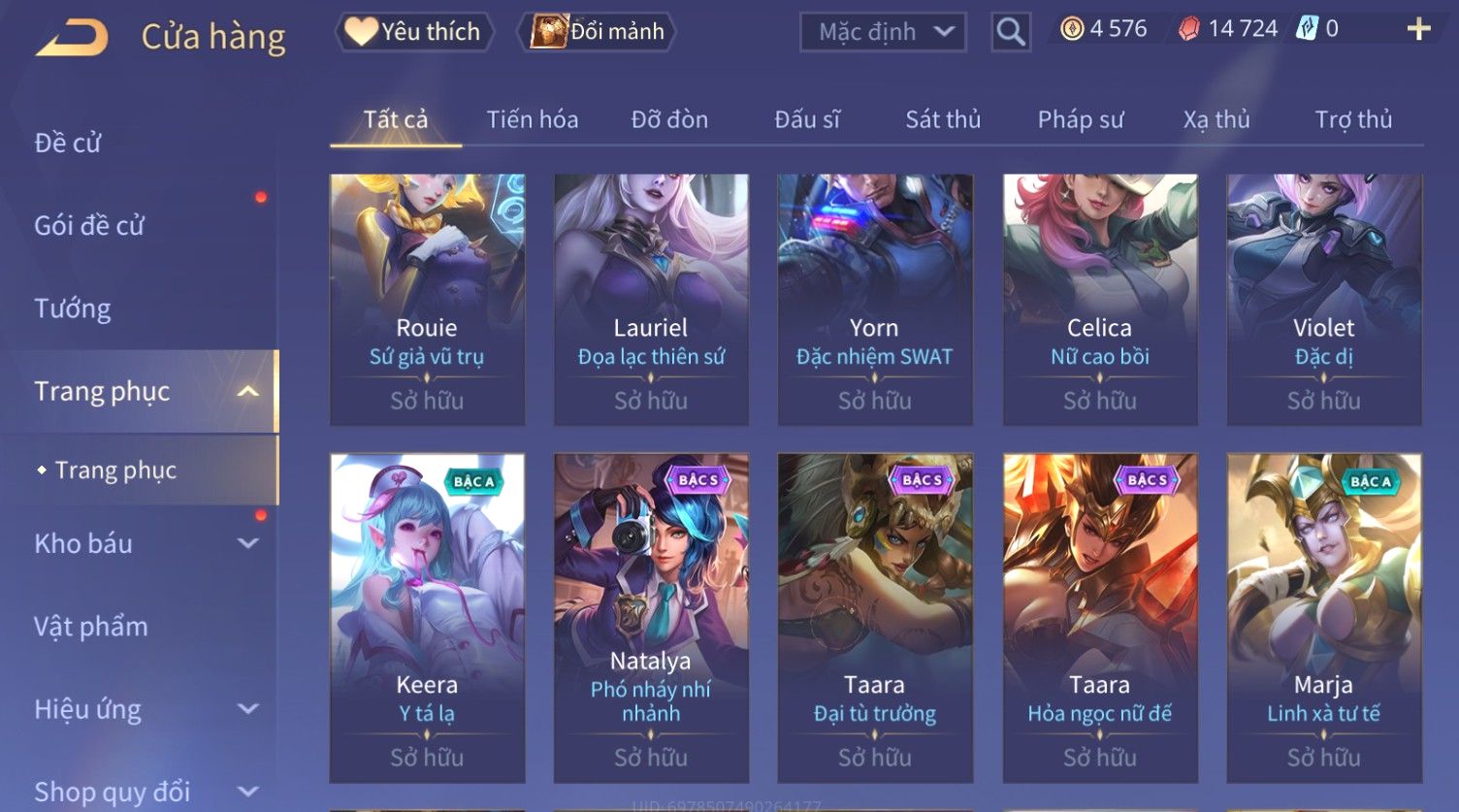Open search with the magnifier icon
The image size is (1459, 812).
click(1010, 32)
